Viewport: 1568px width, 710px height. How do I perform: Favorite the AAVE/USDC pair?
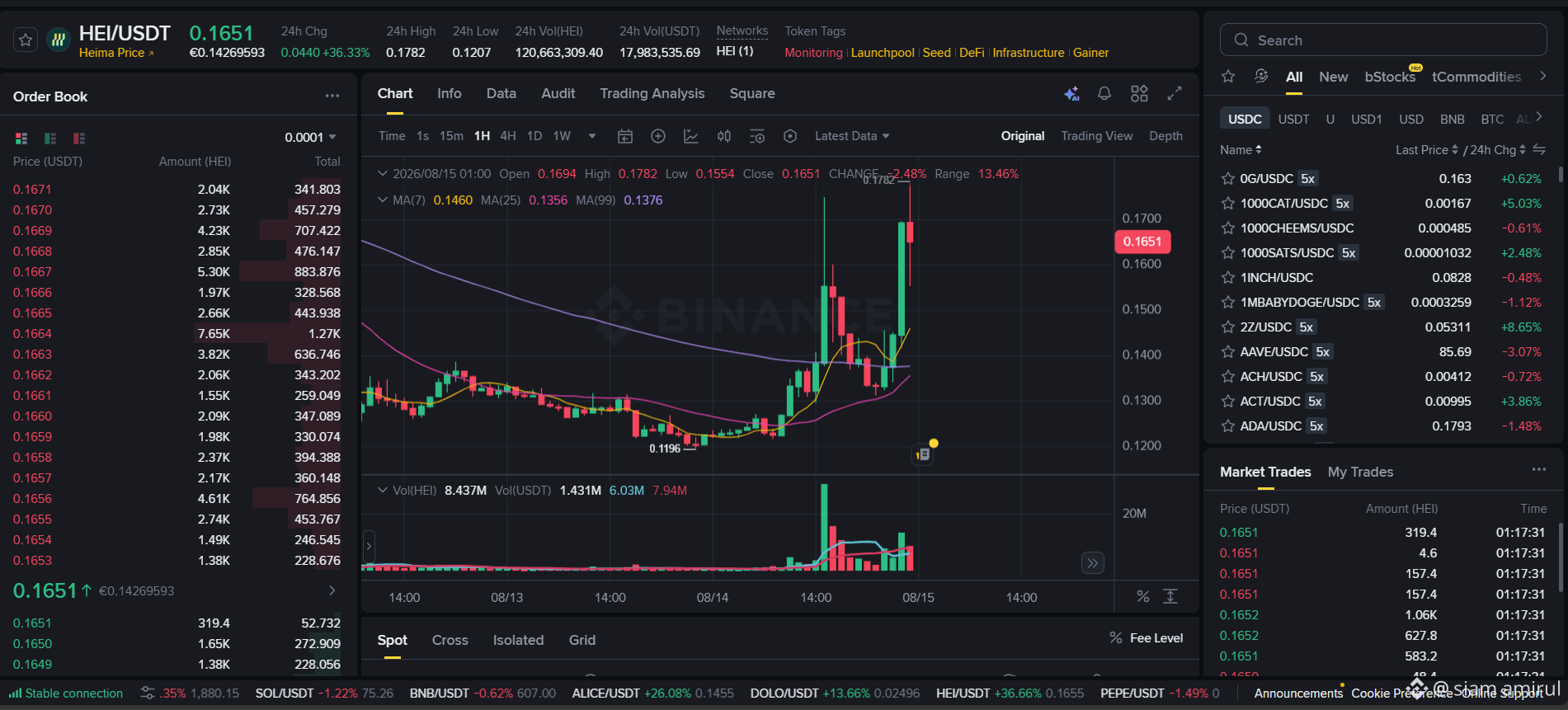(1227, 351)
